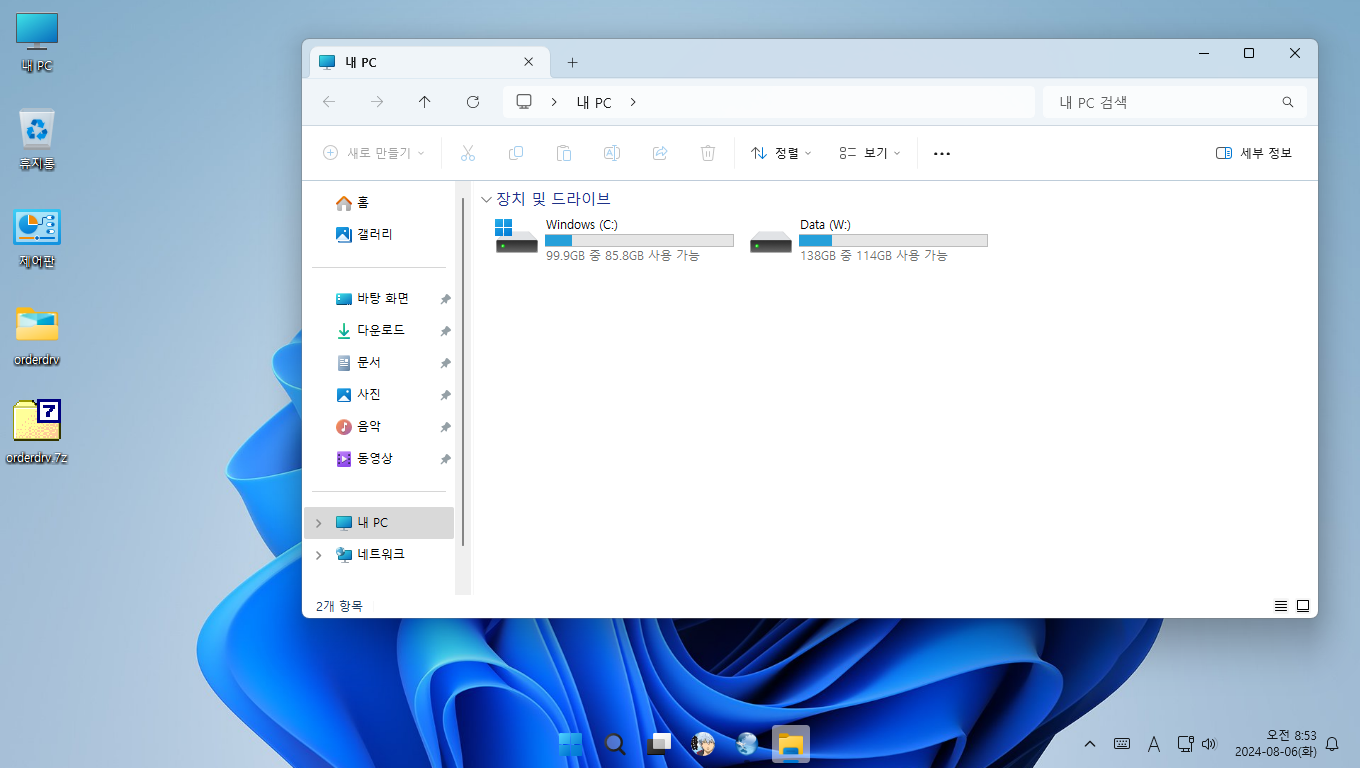Click chevron before 내 PC in address bar
The height and width of the screenshot is (768, 1360).
click(x=553, y=102)
